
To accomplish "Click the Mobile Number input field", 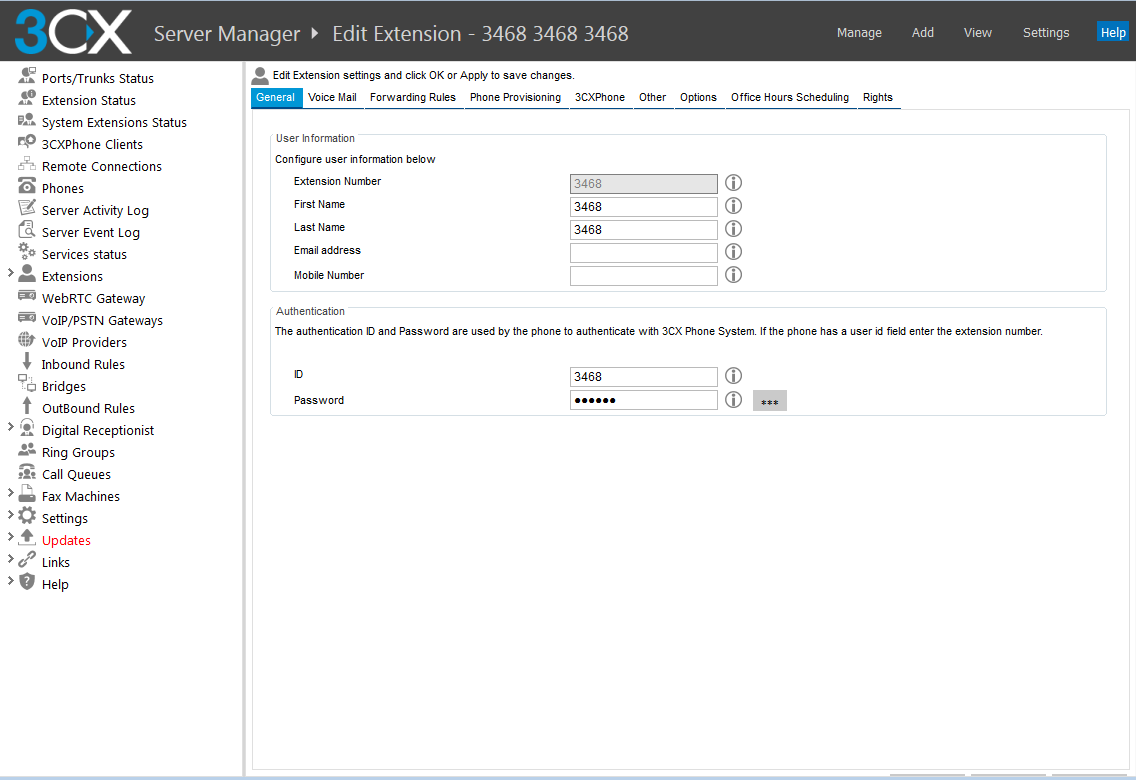I will (643, 276).
